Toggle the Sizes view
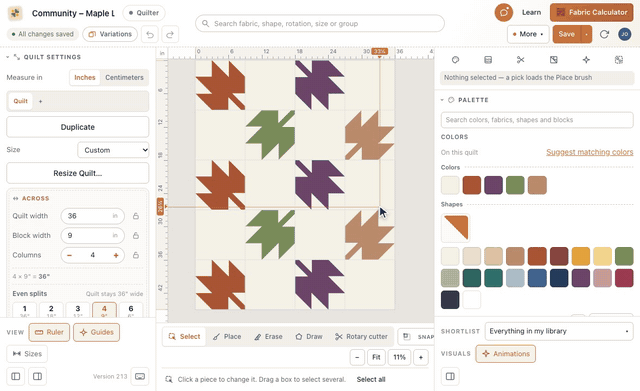The height and width of the screenshot is (391, 640). [27, 354]
